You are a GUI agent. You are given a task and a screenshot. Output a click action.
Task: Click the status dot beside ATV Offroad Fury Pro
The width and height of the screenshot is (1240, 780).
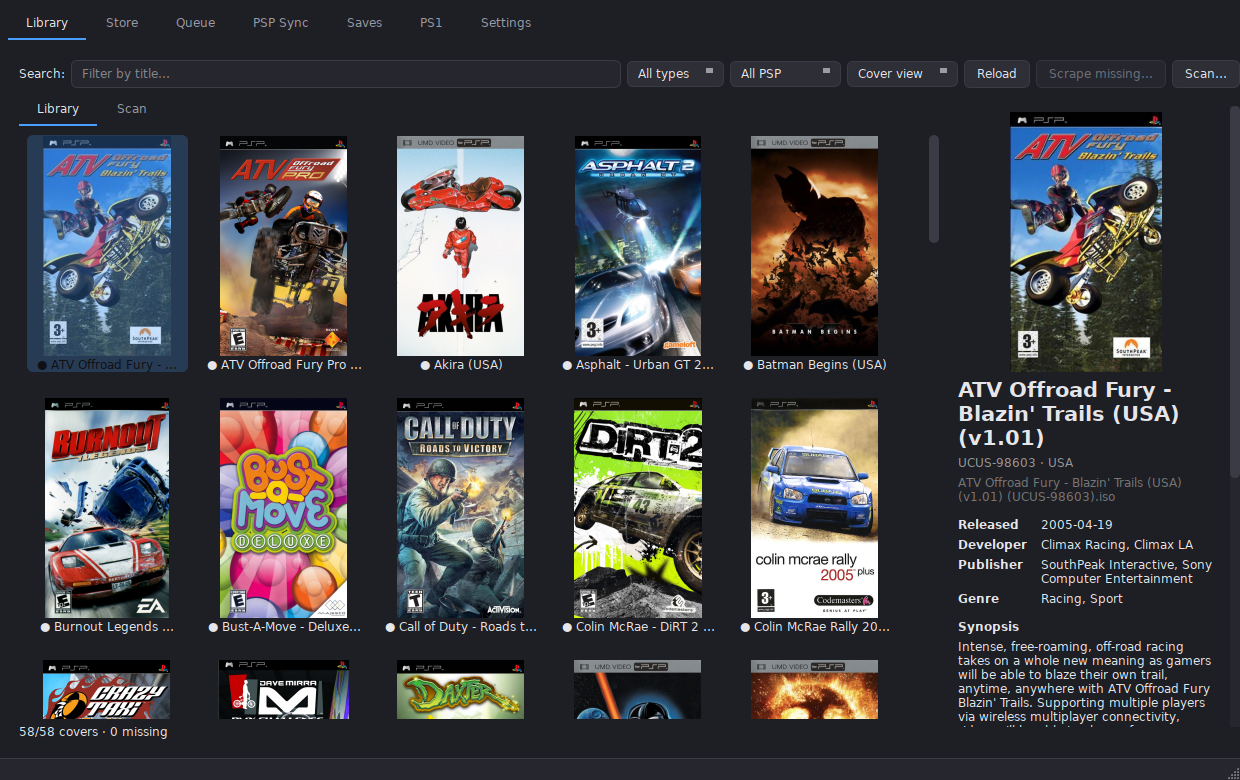pyautogui.click(x=213, y=366)
